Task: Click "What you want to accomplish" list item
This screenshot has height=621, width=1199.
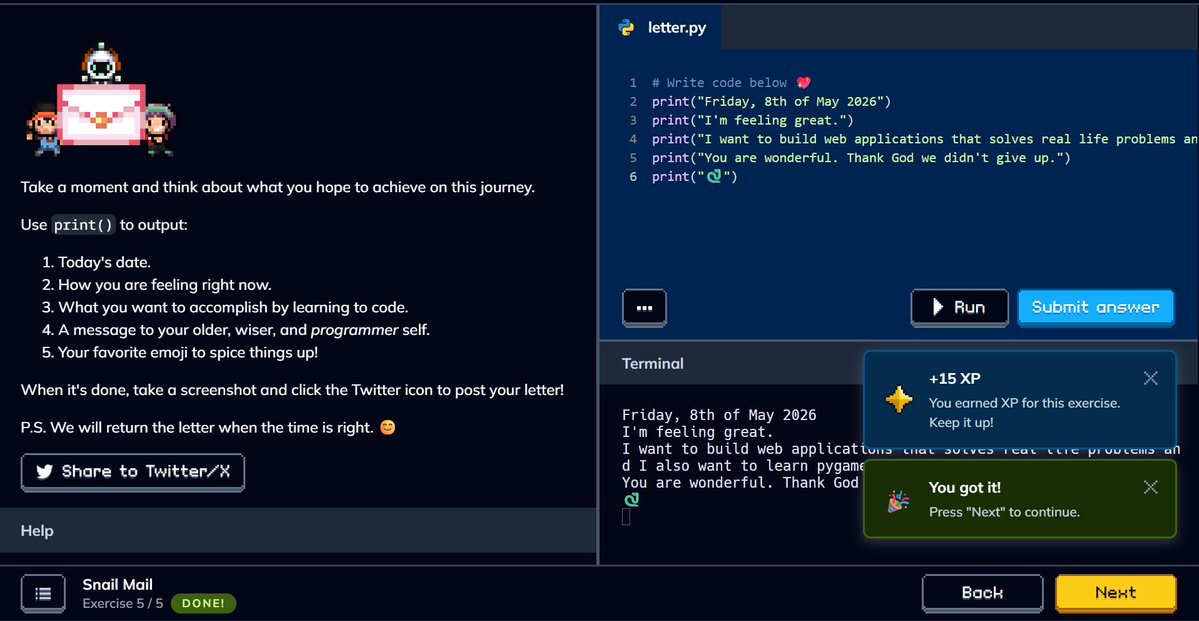Action: tap(233, 307)
